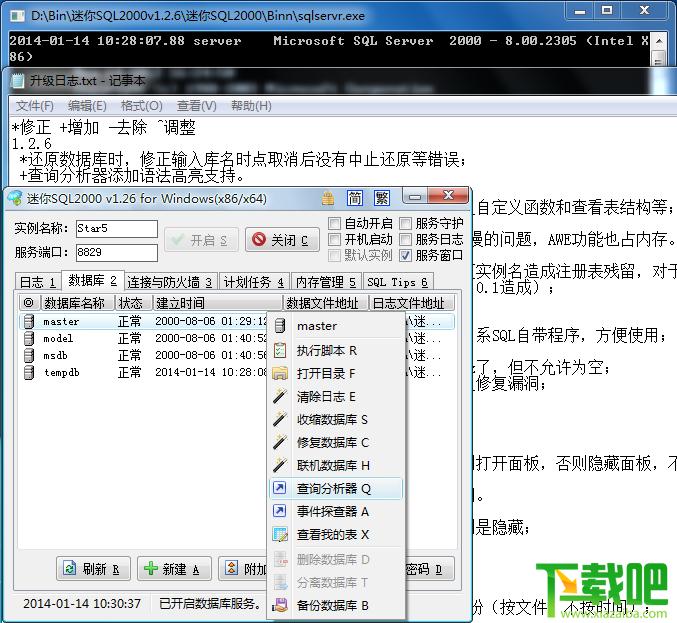The height and width of the screenshot is (623, 677).
Task: Open the 连接与防火墙 3 tab
Action: [x=171, y=282]
